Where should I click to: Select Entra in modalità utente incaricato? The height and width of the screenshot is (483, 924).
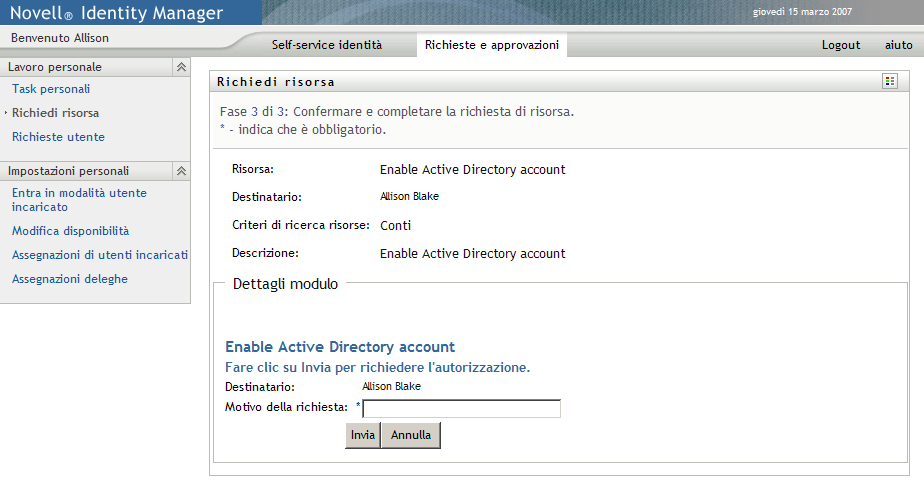[79, 200]
